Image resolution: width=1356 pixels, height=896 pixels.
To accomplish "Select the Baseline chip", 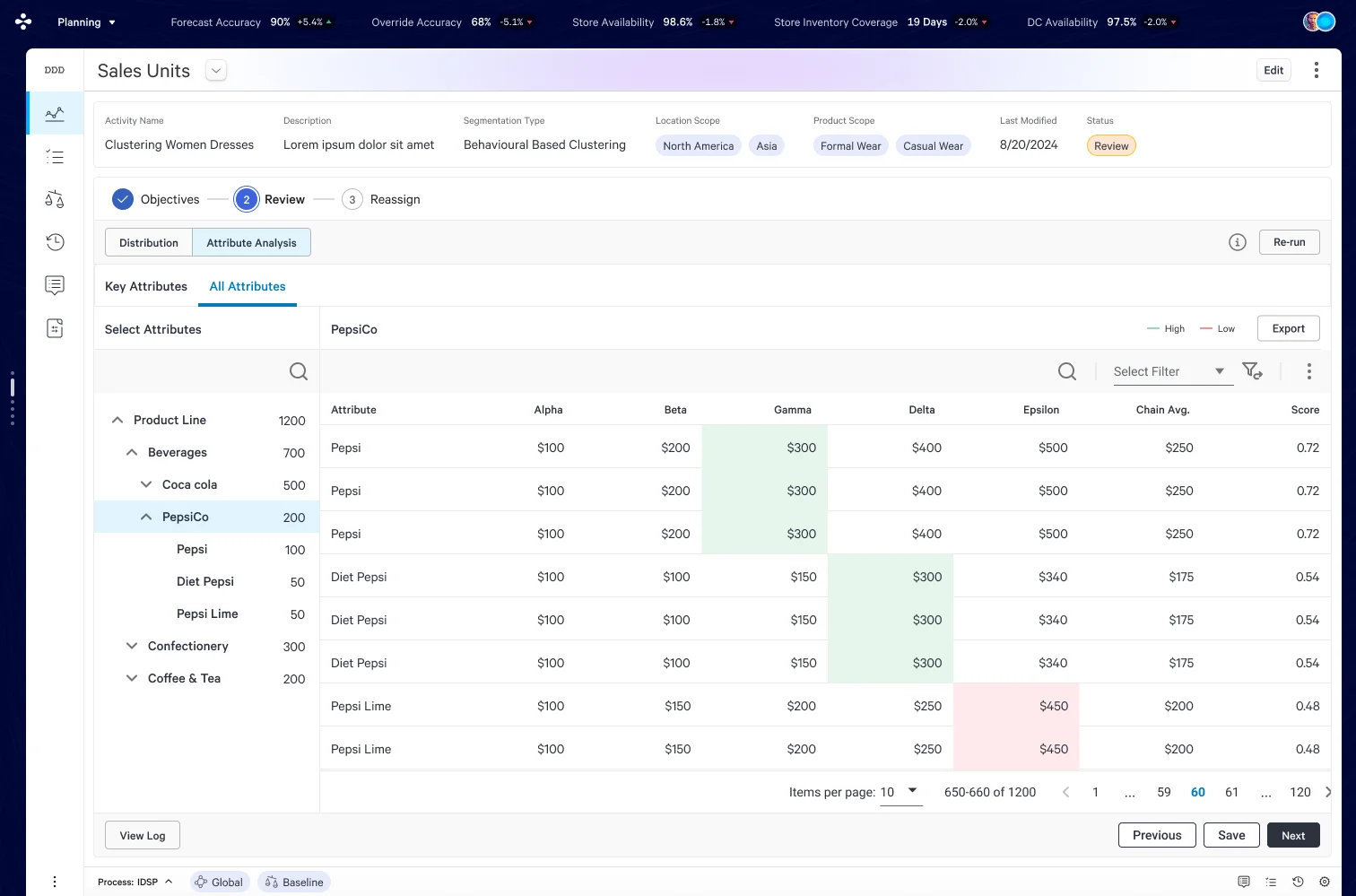I will [294, 882].
